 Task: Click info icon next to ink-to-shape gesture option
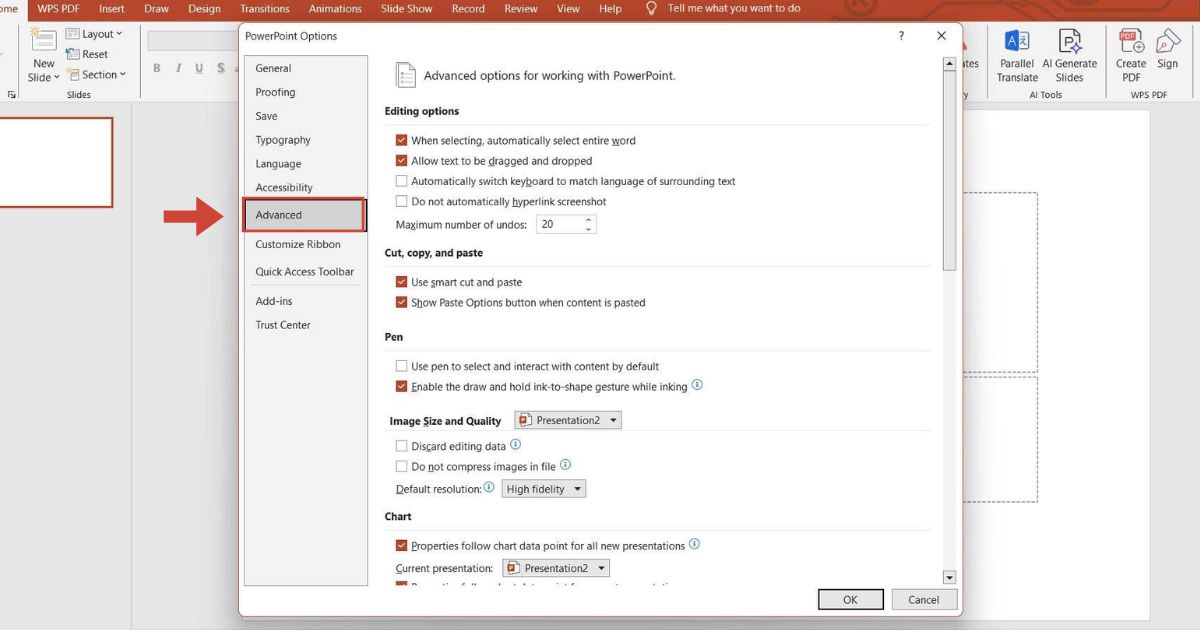coord(697,385)
